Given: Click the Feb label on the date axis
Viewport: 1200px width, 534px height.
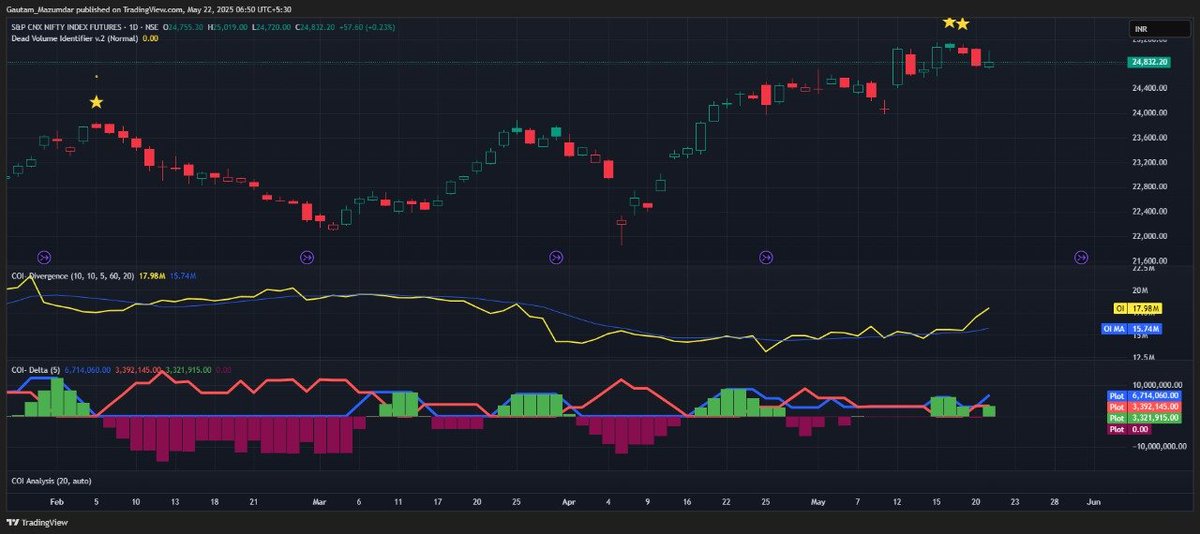Looking at the screenshot, I should coord(57,501).
